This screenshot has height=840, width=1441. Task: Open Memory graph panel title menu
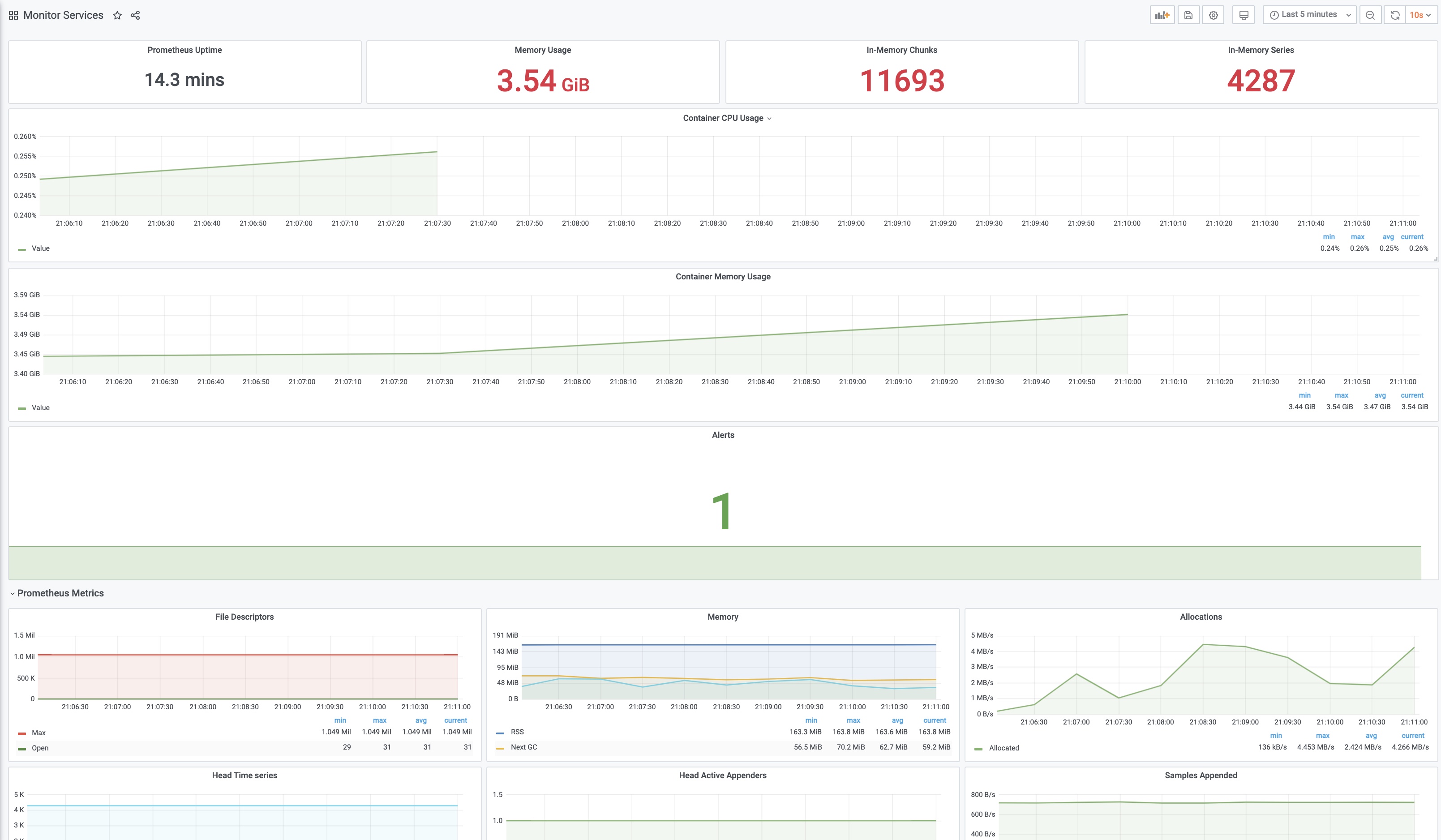pyautogui.click(x=723, y=617)
